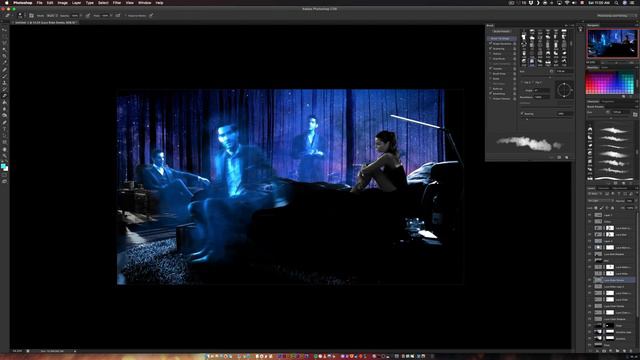This screenshot has width=640, height=360.
Task: Click the Brush Presets button
Action: (501, 31)
